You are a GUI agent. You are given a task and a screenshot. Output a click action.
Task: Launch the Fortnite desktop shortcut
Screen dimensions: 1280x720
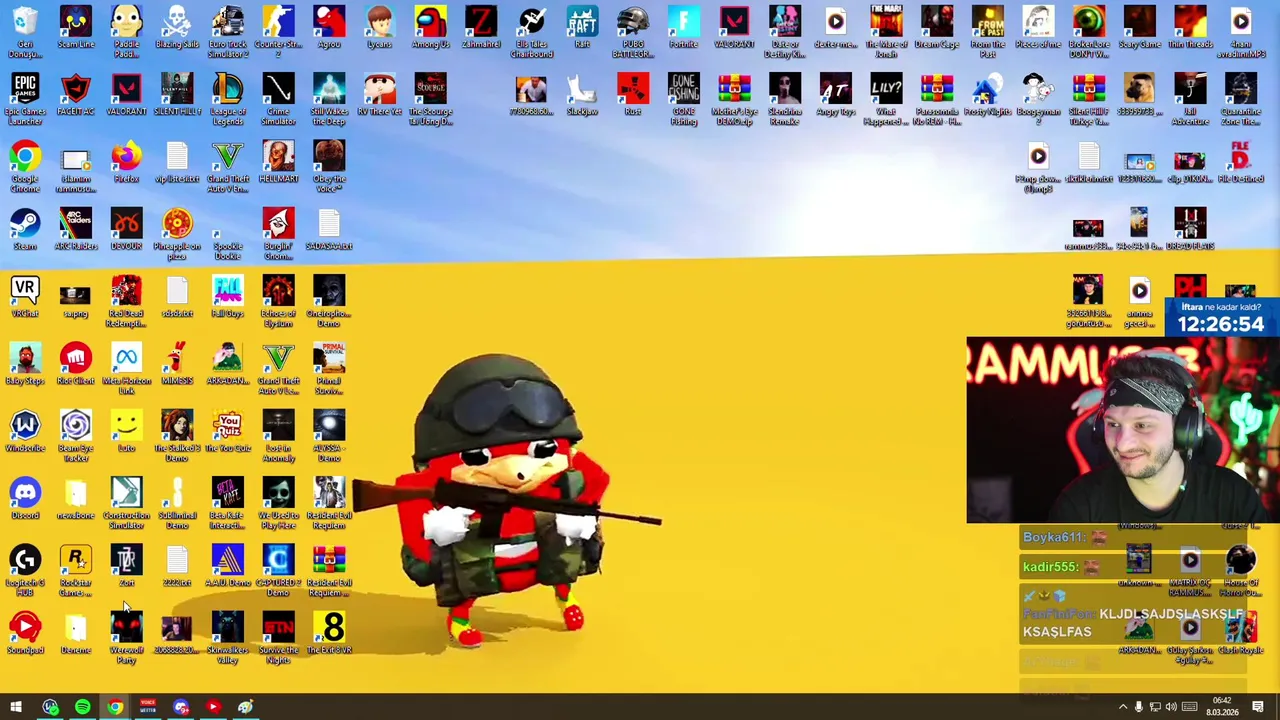684,28
